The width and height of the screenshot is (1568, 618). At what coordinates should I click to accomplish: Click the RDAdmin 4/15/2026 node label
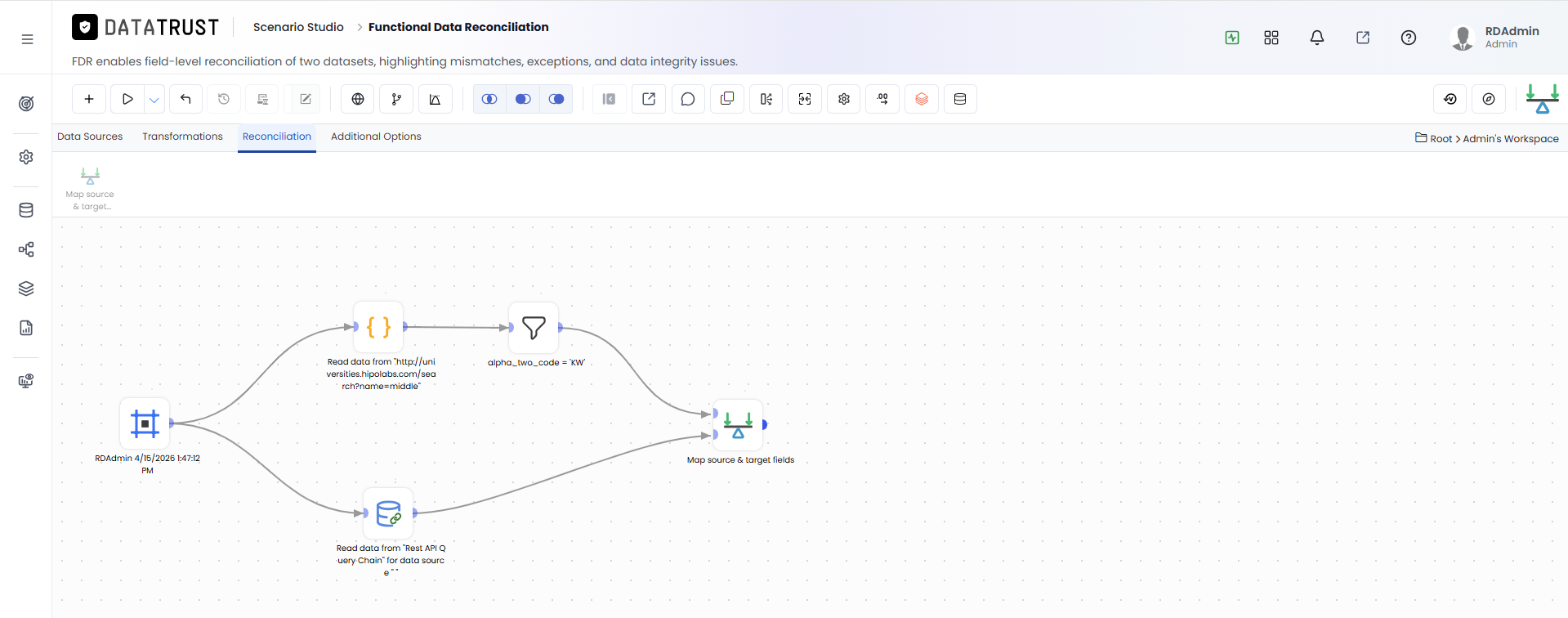point(147,464)
